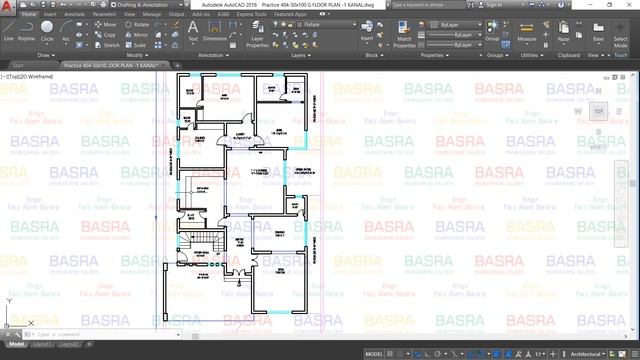Expand the Draw panel
The height and width of the screenshot is (360, 640).
coord(46,55)
